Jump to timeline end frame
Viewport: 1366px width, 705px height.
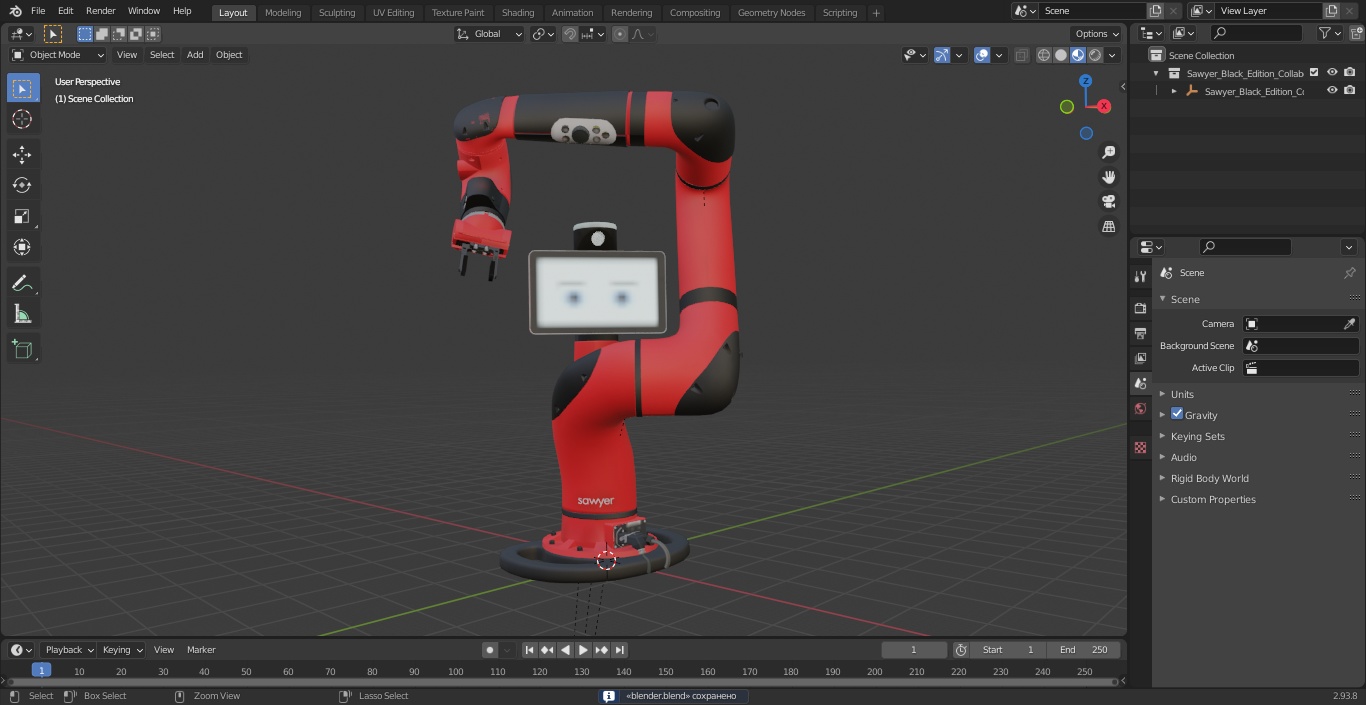click(620, 650)
